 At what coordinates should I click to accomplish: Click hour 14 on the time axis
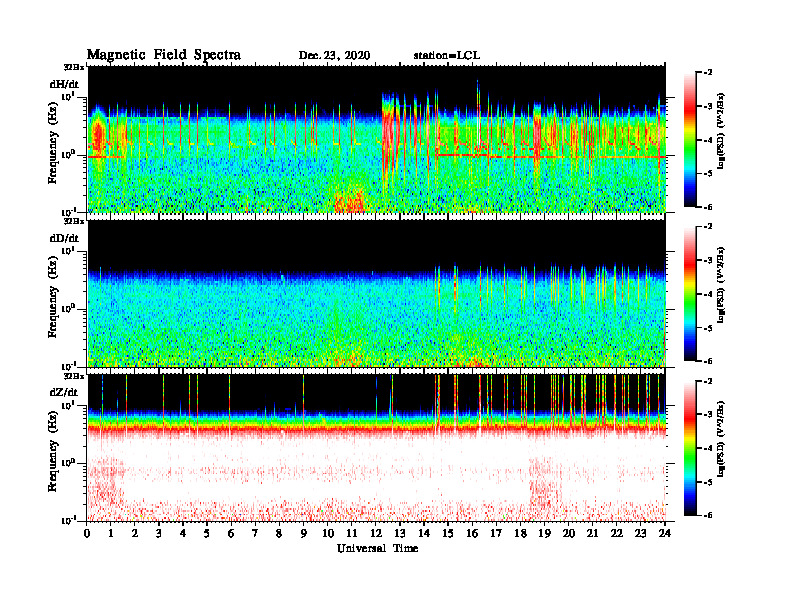pyautogui.click(x=424, y=534)
